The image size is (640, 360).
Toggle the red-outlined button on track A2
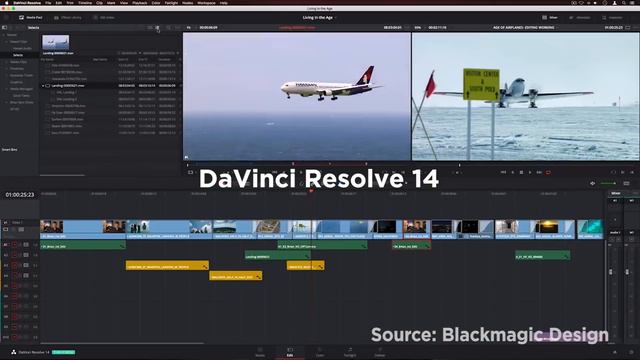click(14, 255)
